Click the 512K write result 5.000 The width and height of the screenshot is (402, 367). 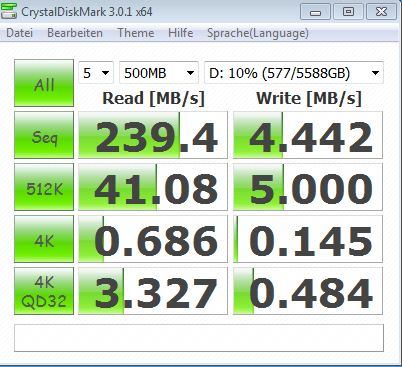308,187
